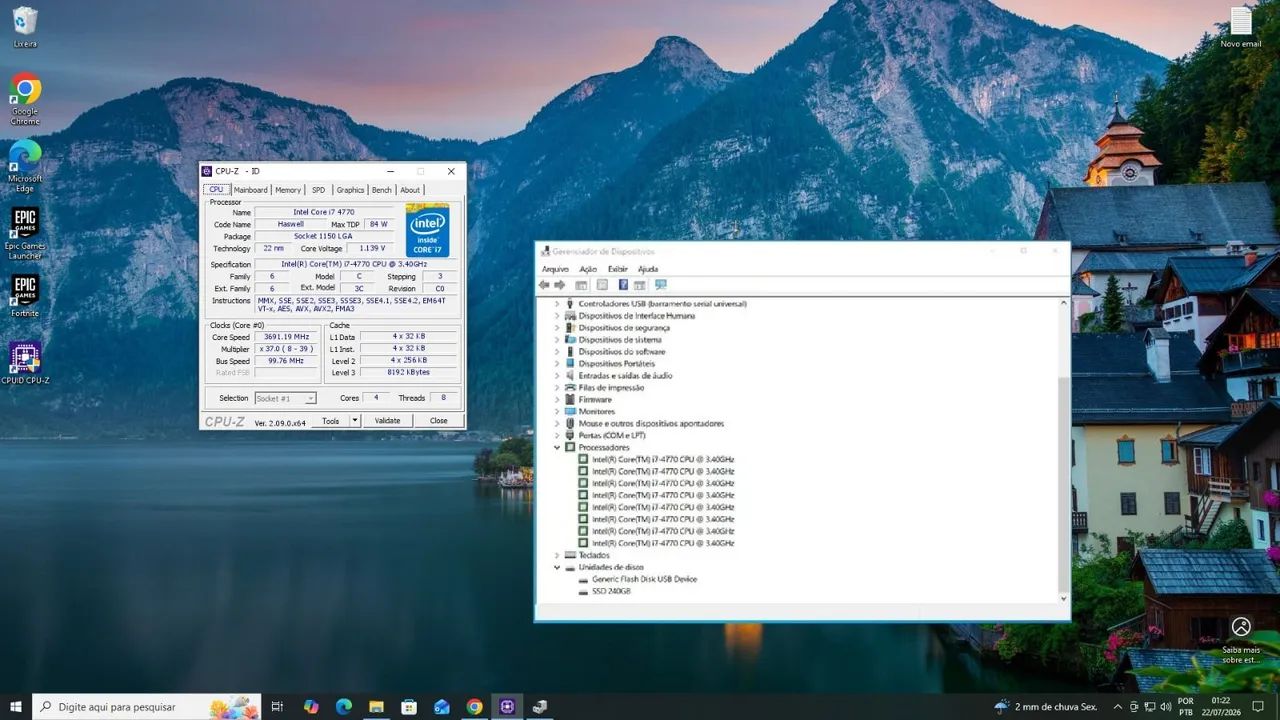
Task: Select SSD 240GB disk entry
Action: (x=611, y=591)
